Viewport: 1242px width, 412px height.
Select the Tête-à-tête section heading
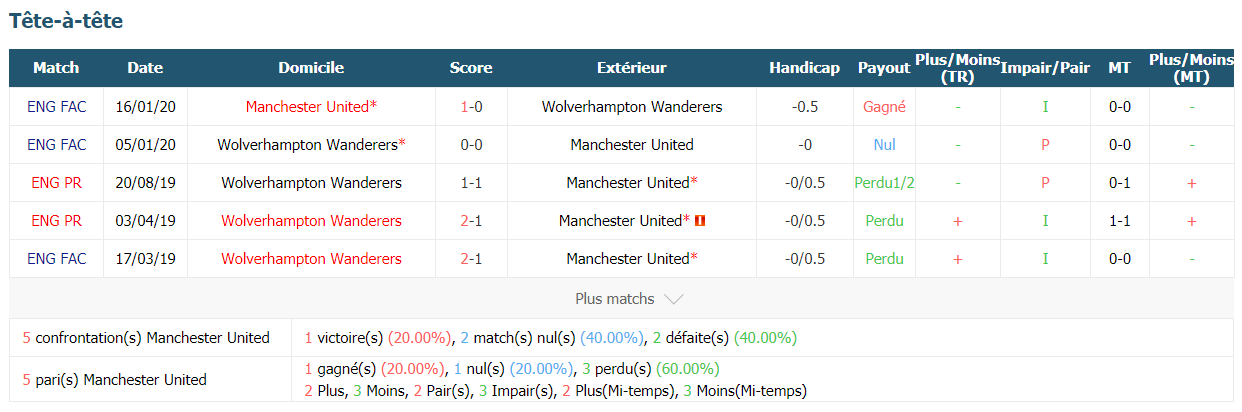66,20
